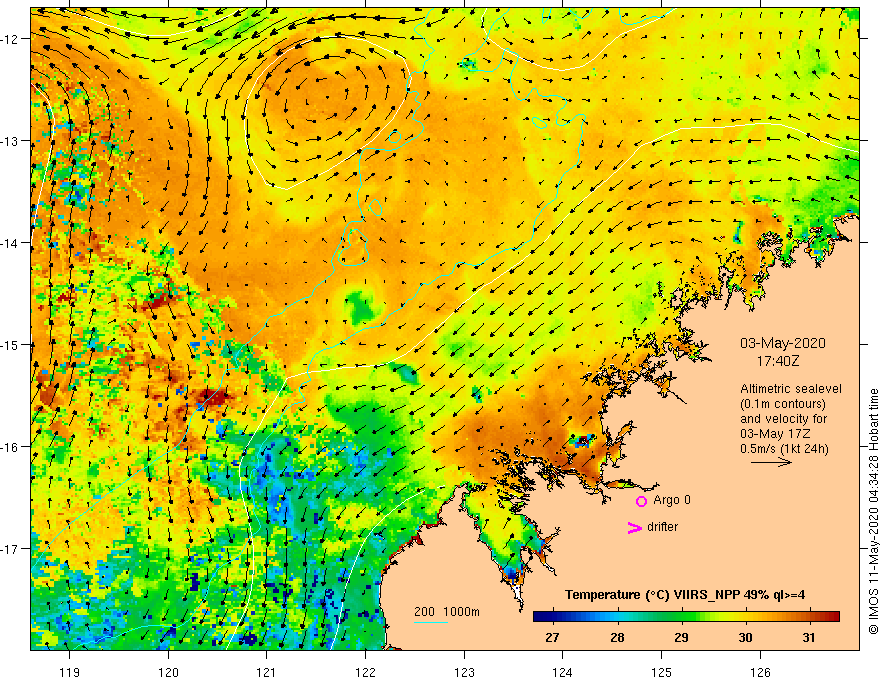Click the magenta Argo circle marker
Image resolution: width=880 pixels, height=680 pixels.
click(x=641, y=501)
